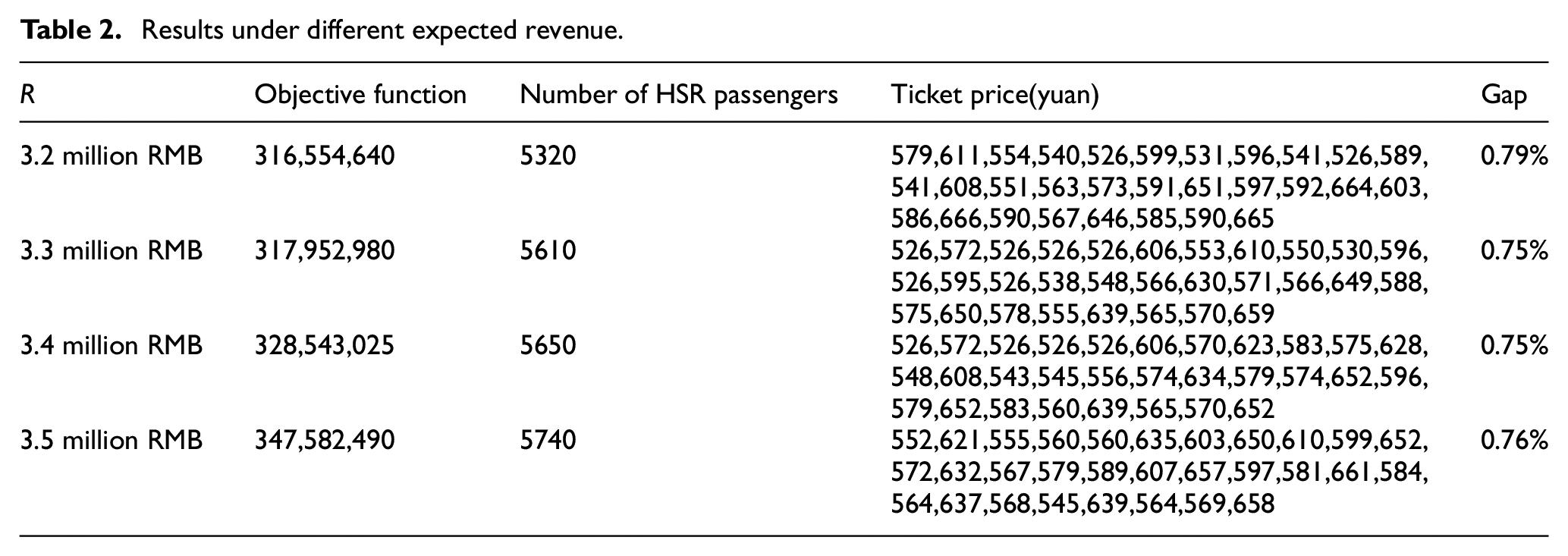The image size is (1568, 556).
Task: Click the Objective function column header
Action: 360,95
